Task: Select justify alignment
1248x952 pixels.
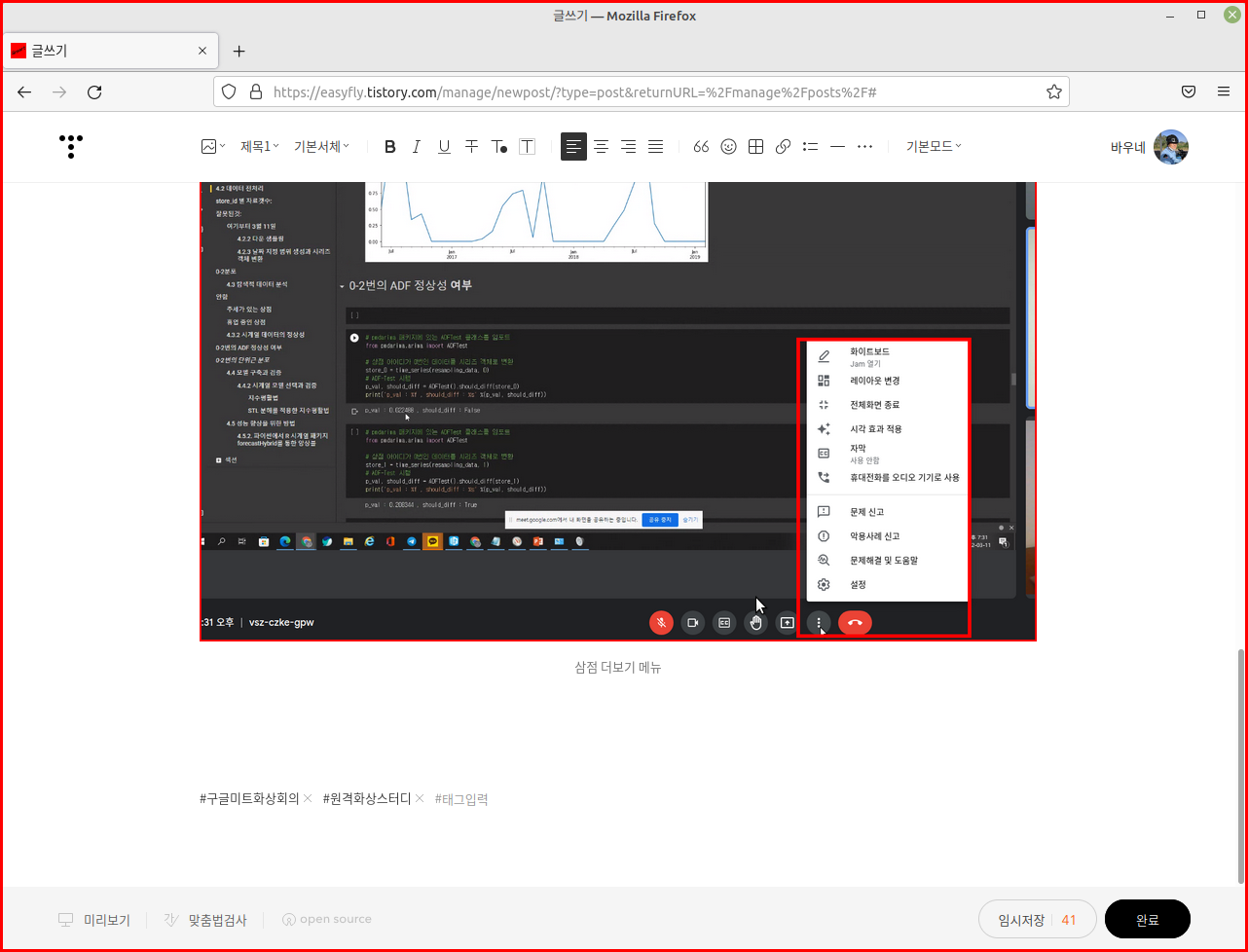Action: pyautogui.click(x=656, y=147)
